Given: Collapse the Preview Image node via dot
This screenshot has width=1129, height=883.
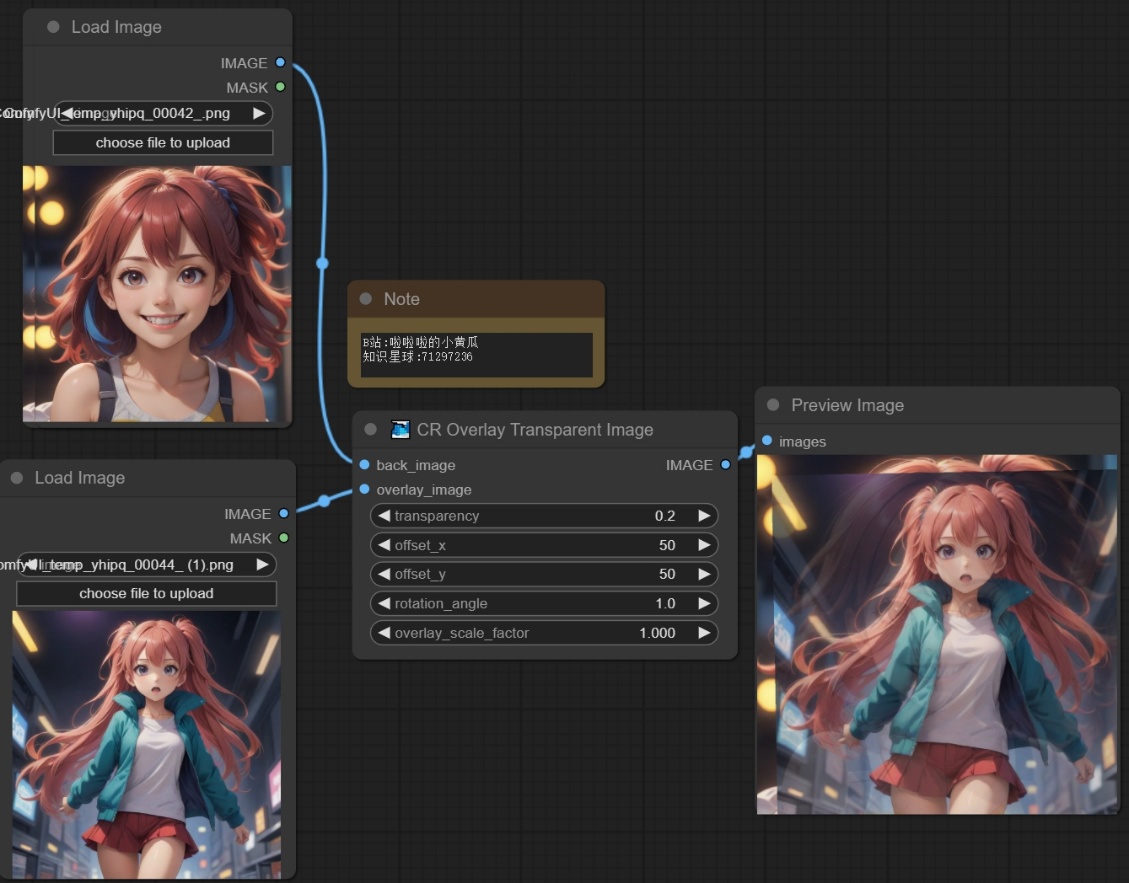Looking at the screenshot, I should (x=773, y=405).
